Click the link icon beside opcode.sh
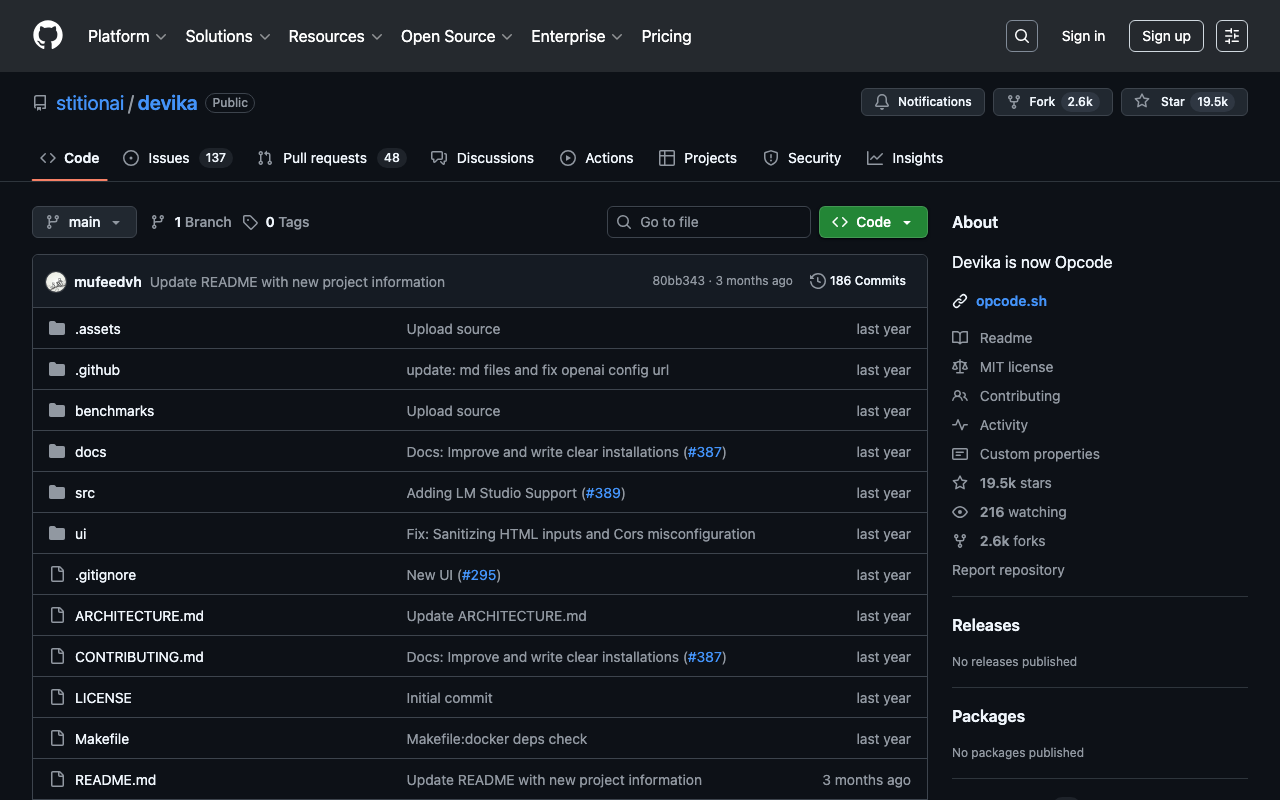The width and height of the screenshot is (1280, 800). point(960,301)
